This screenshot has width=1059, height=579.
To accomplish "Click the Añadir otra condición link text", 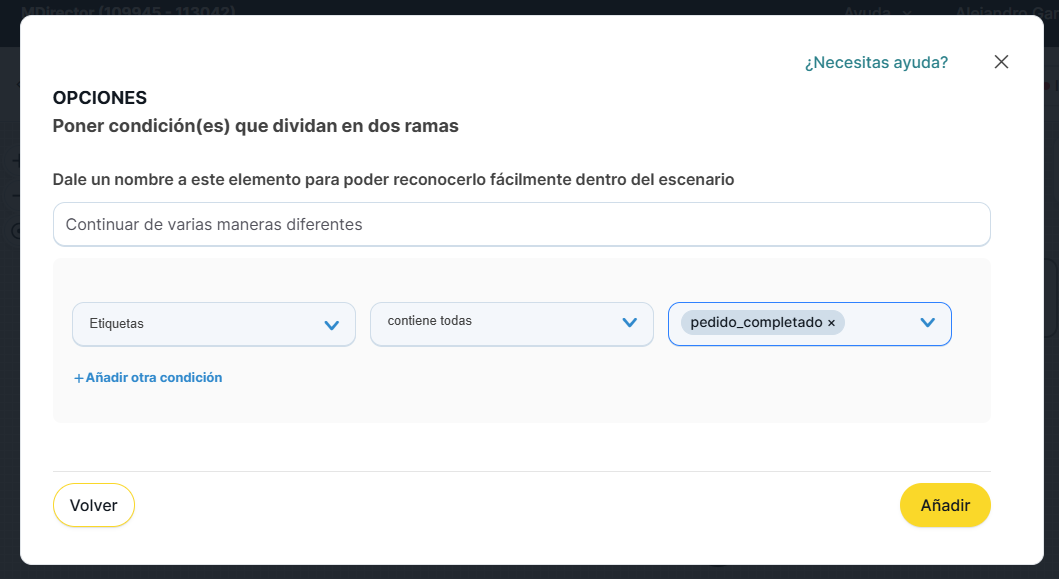I will 153,378.
